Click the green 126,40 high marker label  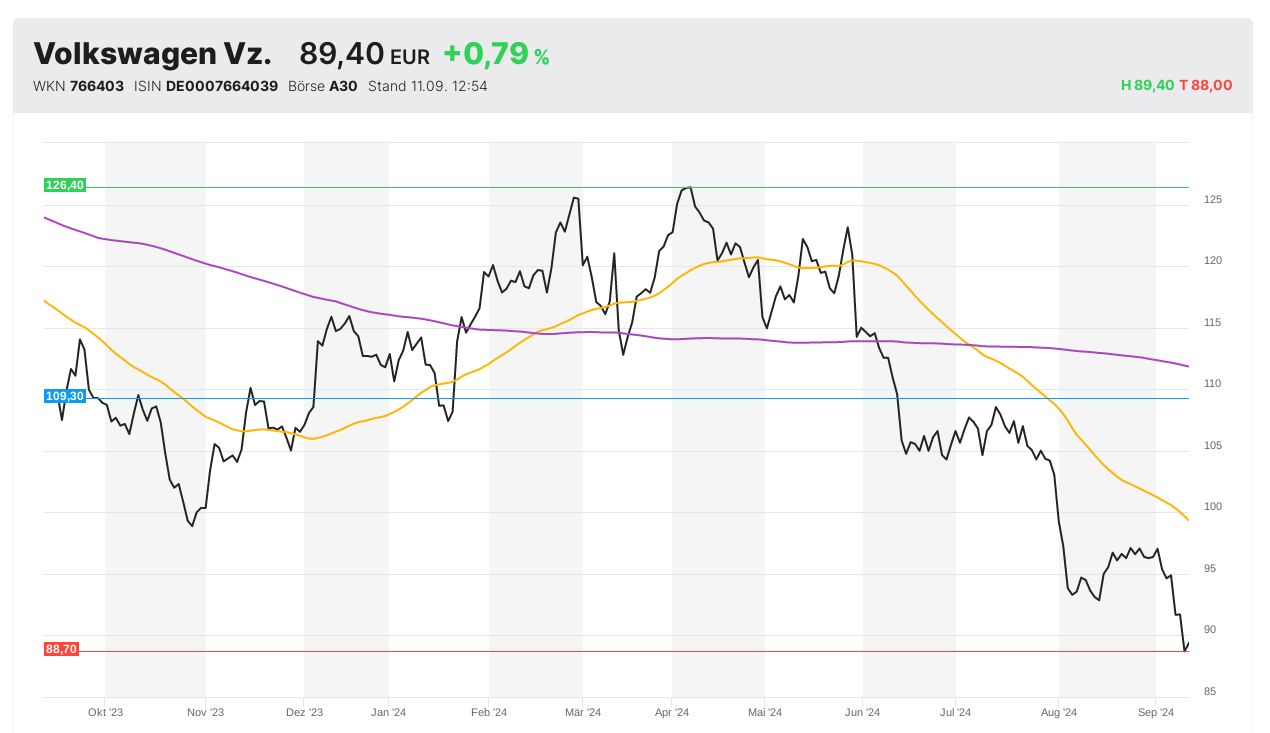65,185
